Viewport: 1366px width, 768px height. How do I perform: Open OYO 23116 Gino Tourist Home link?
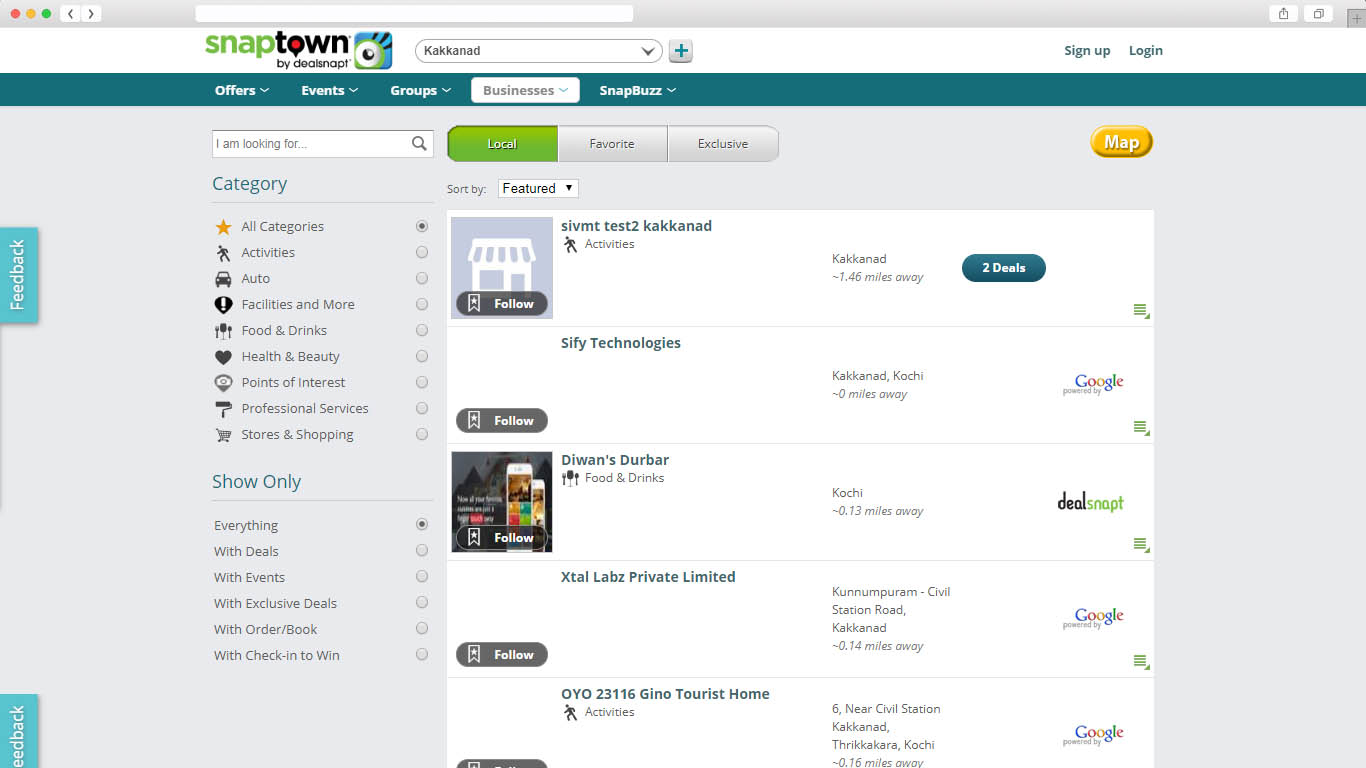click(x=665, y=694)
